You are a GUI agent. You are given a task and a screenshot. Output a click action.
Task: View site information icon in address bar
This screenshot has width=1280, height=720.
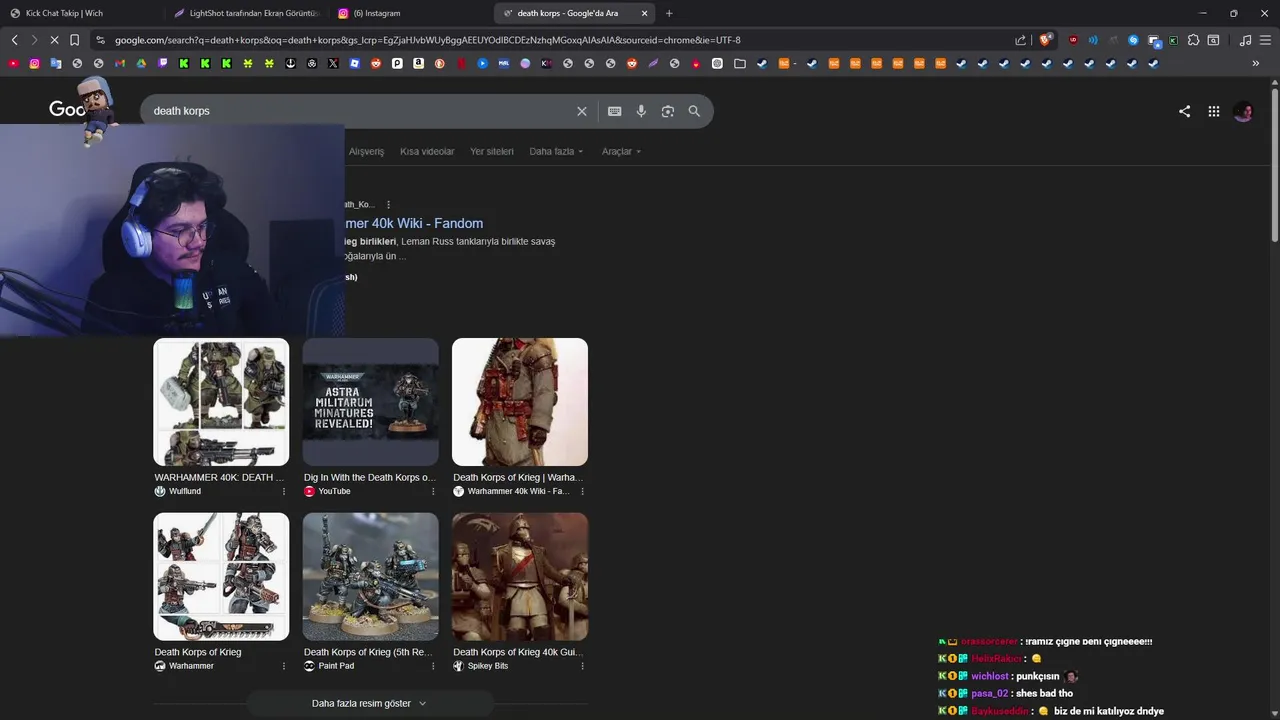(100, 40)
